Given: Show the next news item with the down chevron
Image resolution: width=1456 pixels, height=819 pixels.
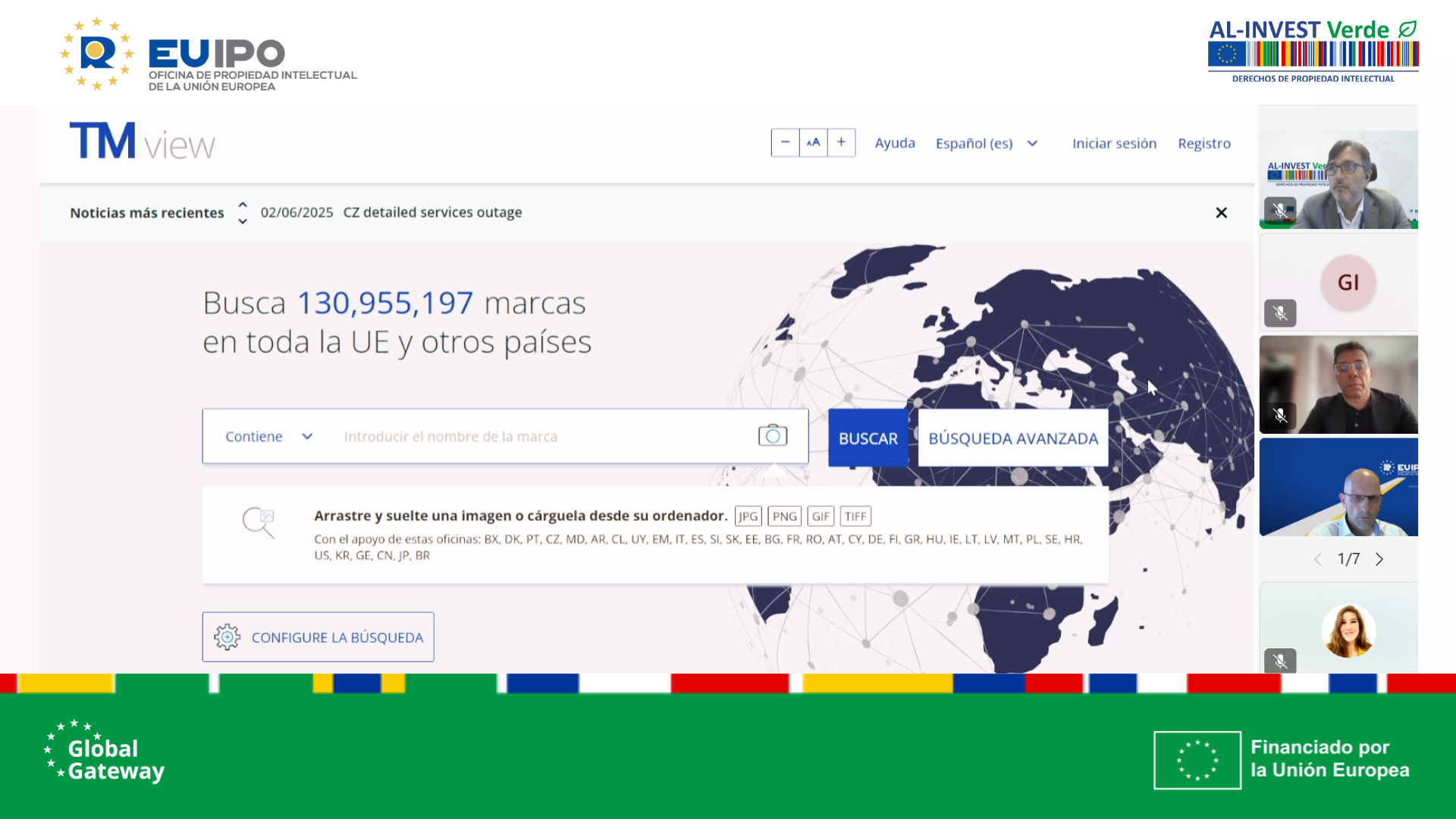Looking at the screenshot, I should (x=243, y=221).
